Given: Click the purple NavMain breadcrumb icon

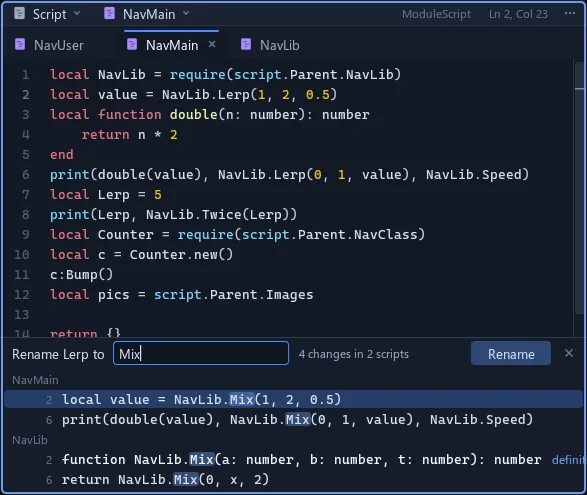Looking at the screenshot, I should click(109, 13).
